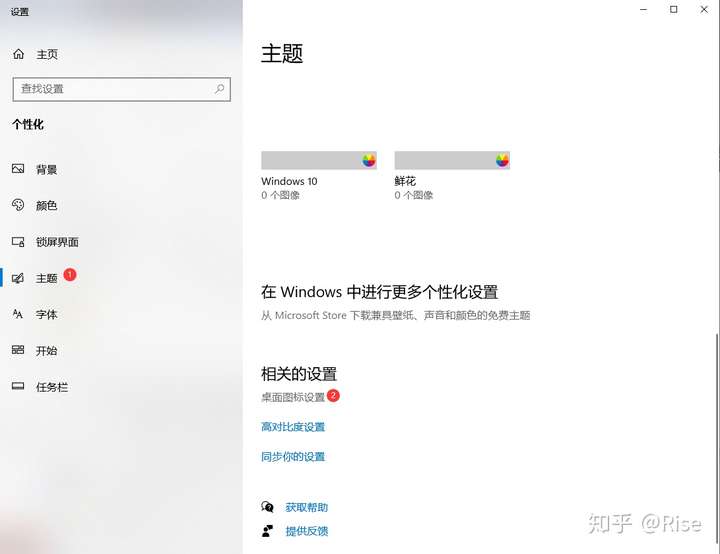Click the 获取帮助 link text

307,507
